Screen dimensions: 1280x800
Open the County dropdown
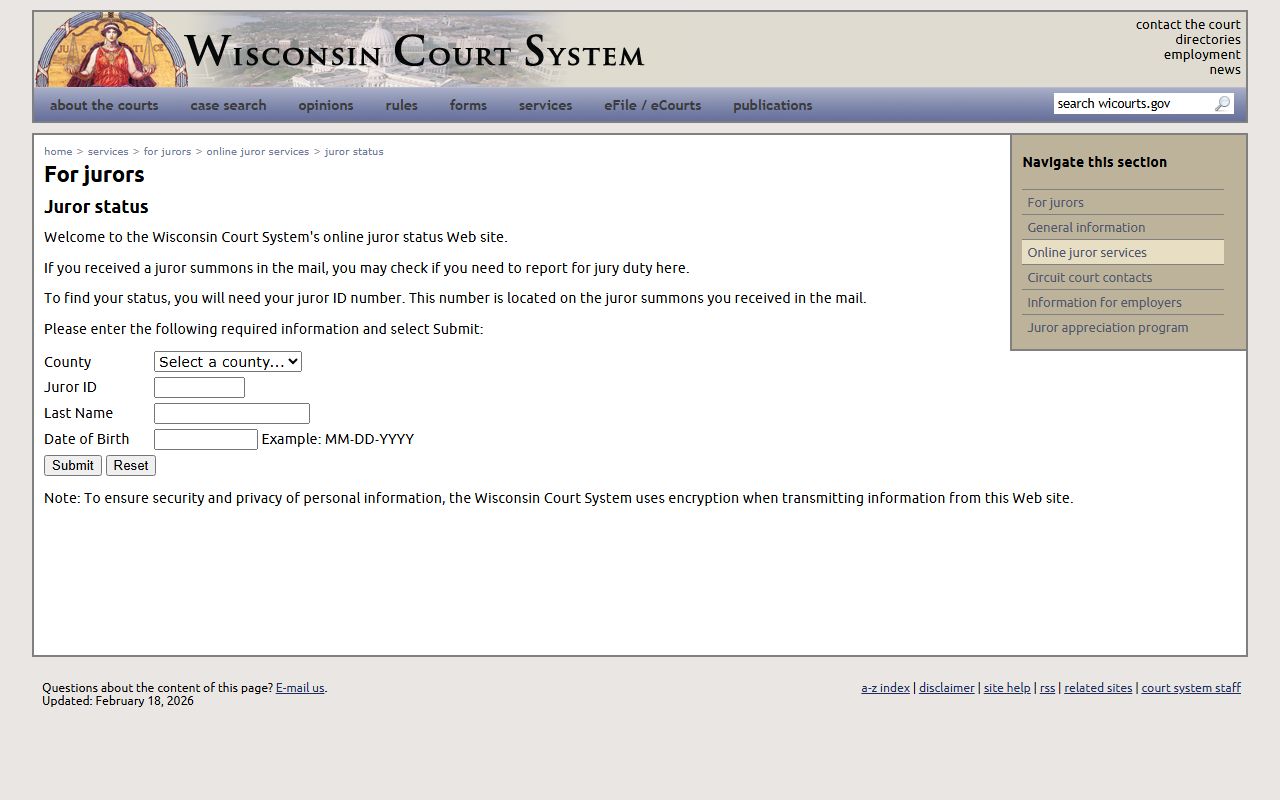tap(228, 362)
